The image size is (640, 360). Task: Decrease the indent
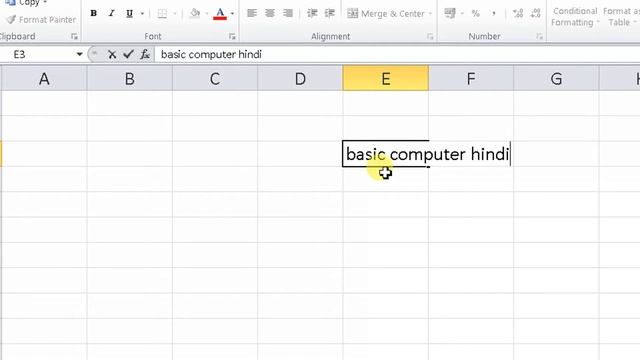312,13
